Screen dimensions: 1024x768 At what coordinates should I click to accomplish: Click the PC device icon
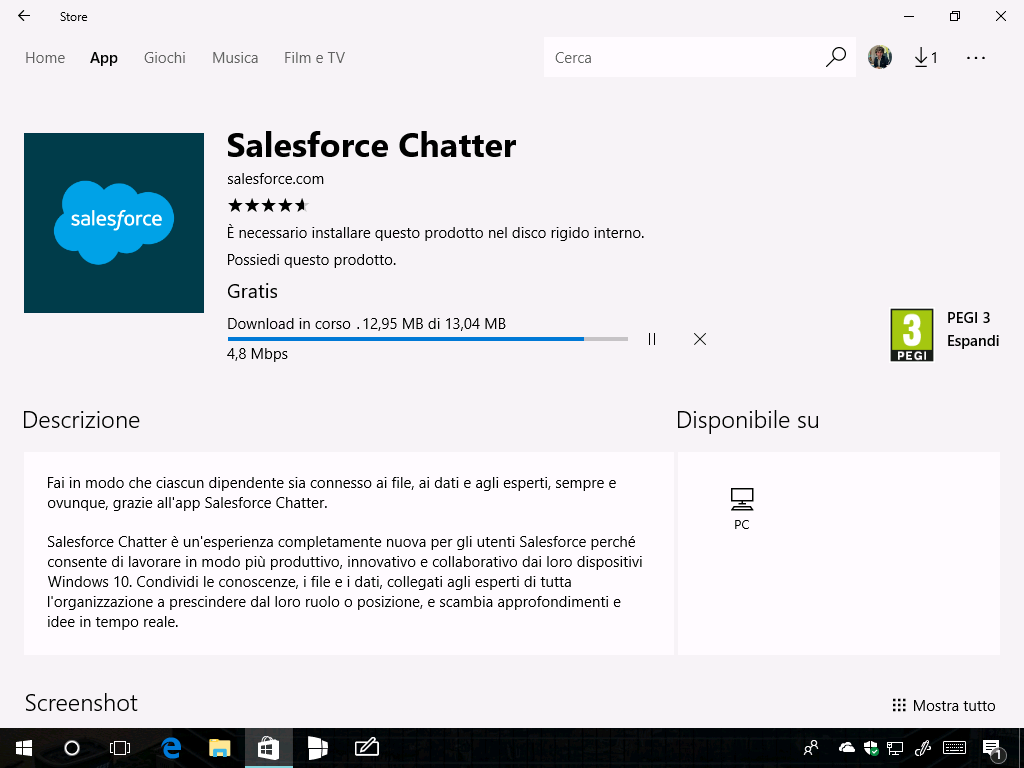pyautogui.click(x=742, y=500)
